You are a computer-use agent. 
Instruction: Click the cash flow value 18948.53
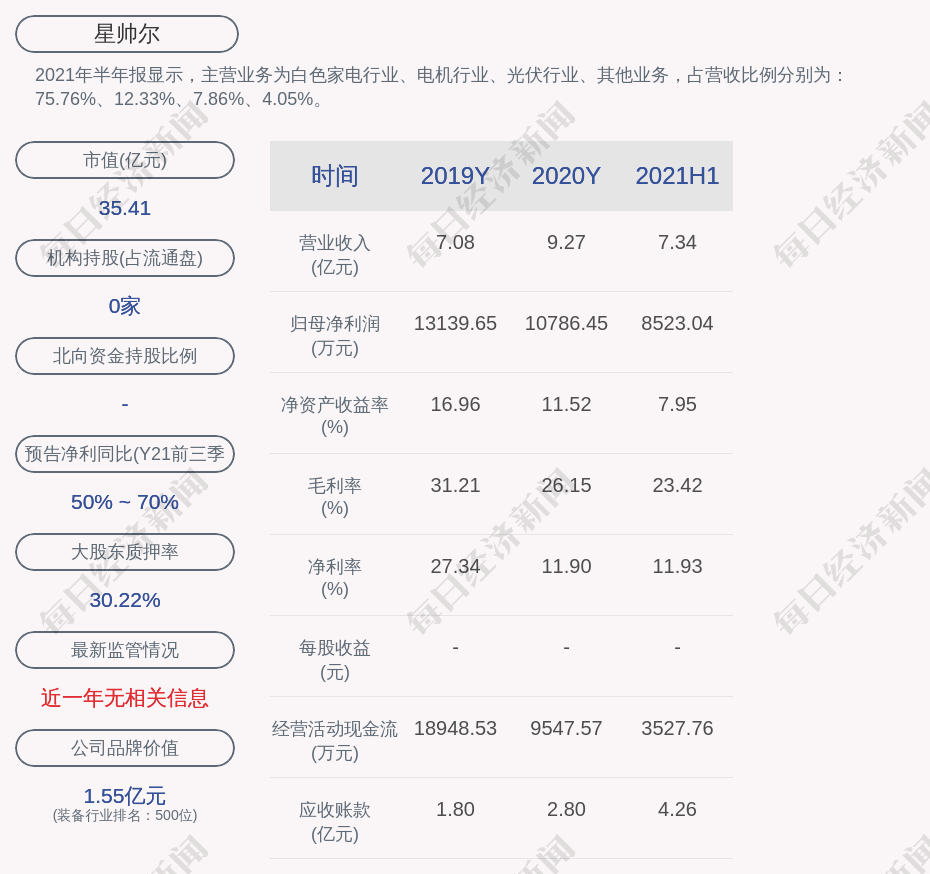(x=456, y=728)
